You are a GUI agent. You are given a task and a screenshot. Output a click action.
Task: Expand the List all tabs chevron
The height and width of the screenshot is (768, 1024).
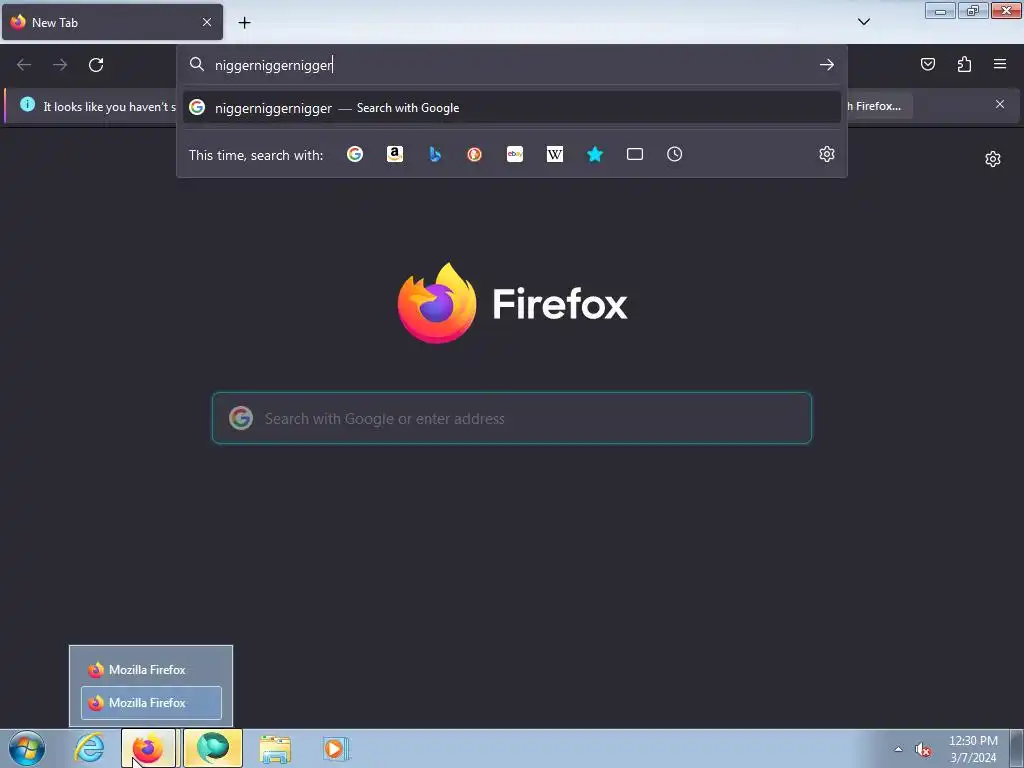pyautogui.click(x=863, y=22)
